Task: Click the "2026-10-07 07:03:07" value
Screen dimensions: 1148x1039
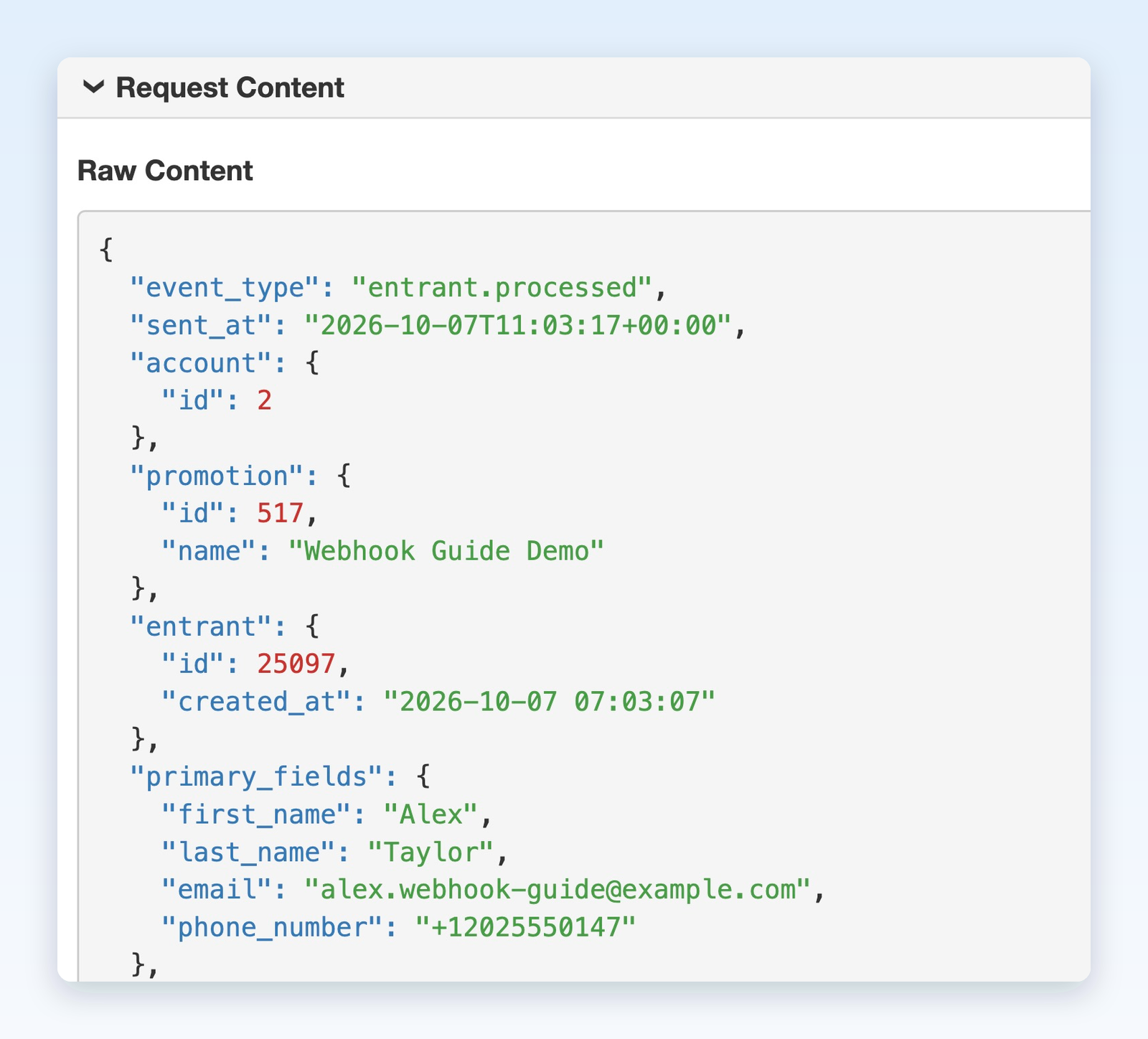Action: [x=550, y=702]
